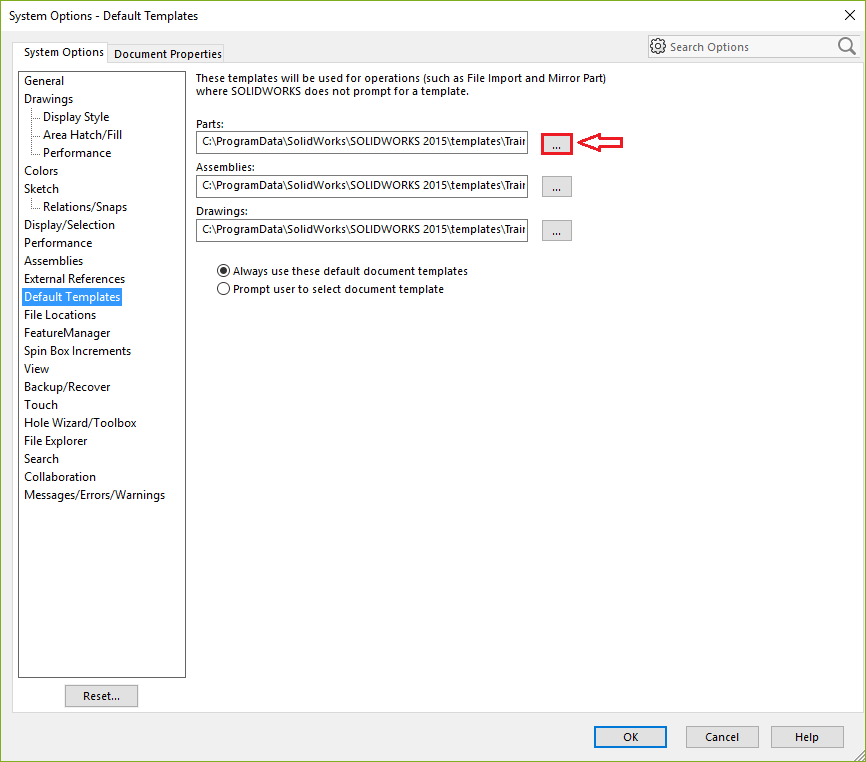Select External References options

75,279
